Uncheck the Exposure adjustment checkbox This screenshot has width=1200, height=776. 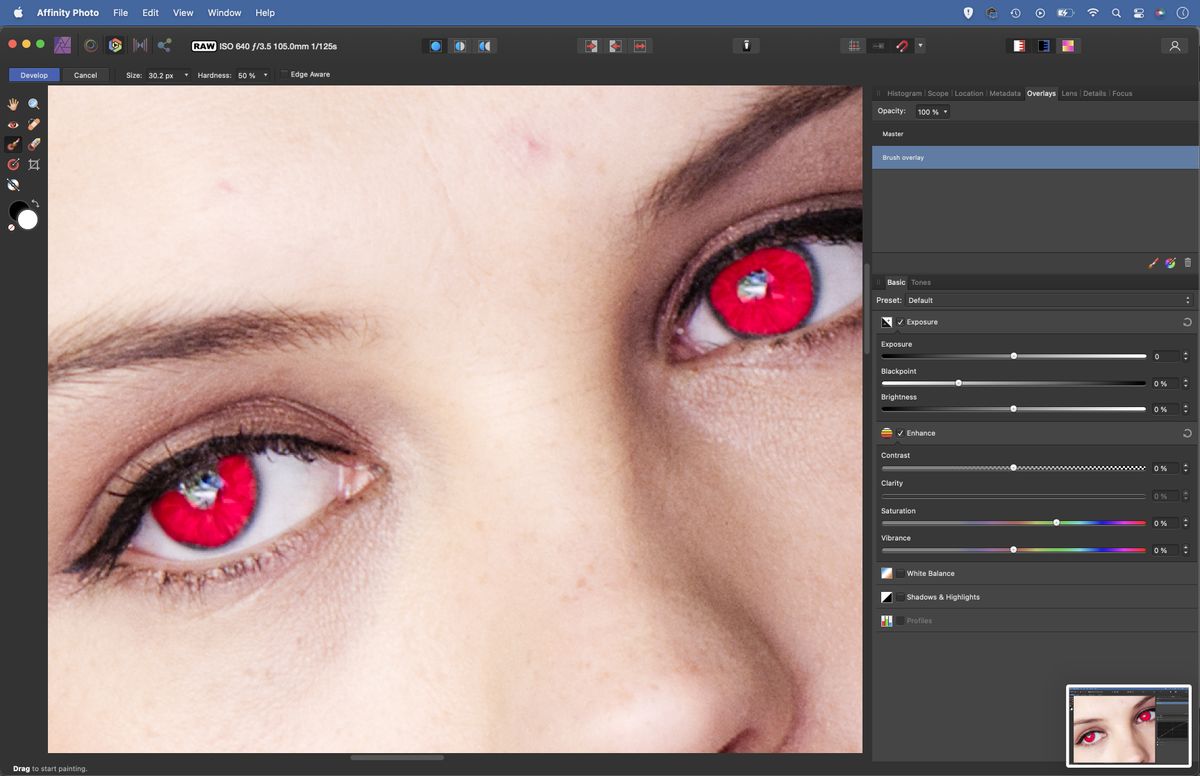point(901,321)
